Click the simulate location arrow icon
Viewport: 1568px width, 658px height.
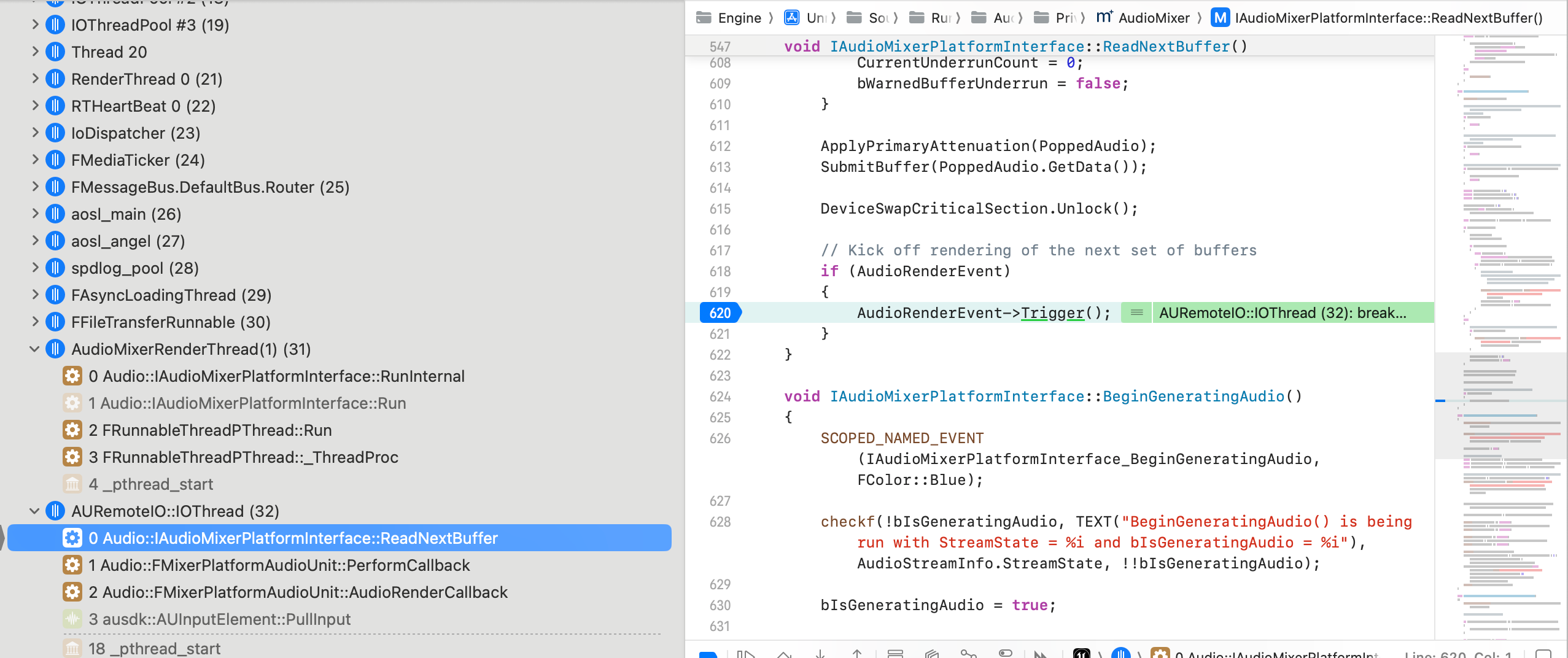tap(1041, 654)
